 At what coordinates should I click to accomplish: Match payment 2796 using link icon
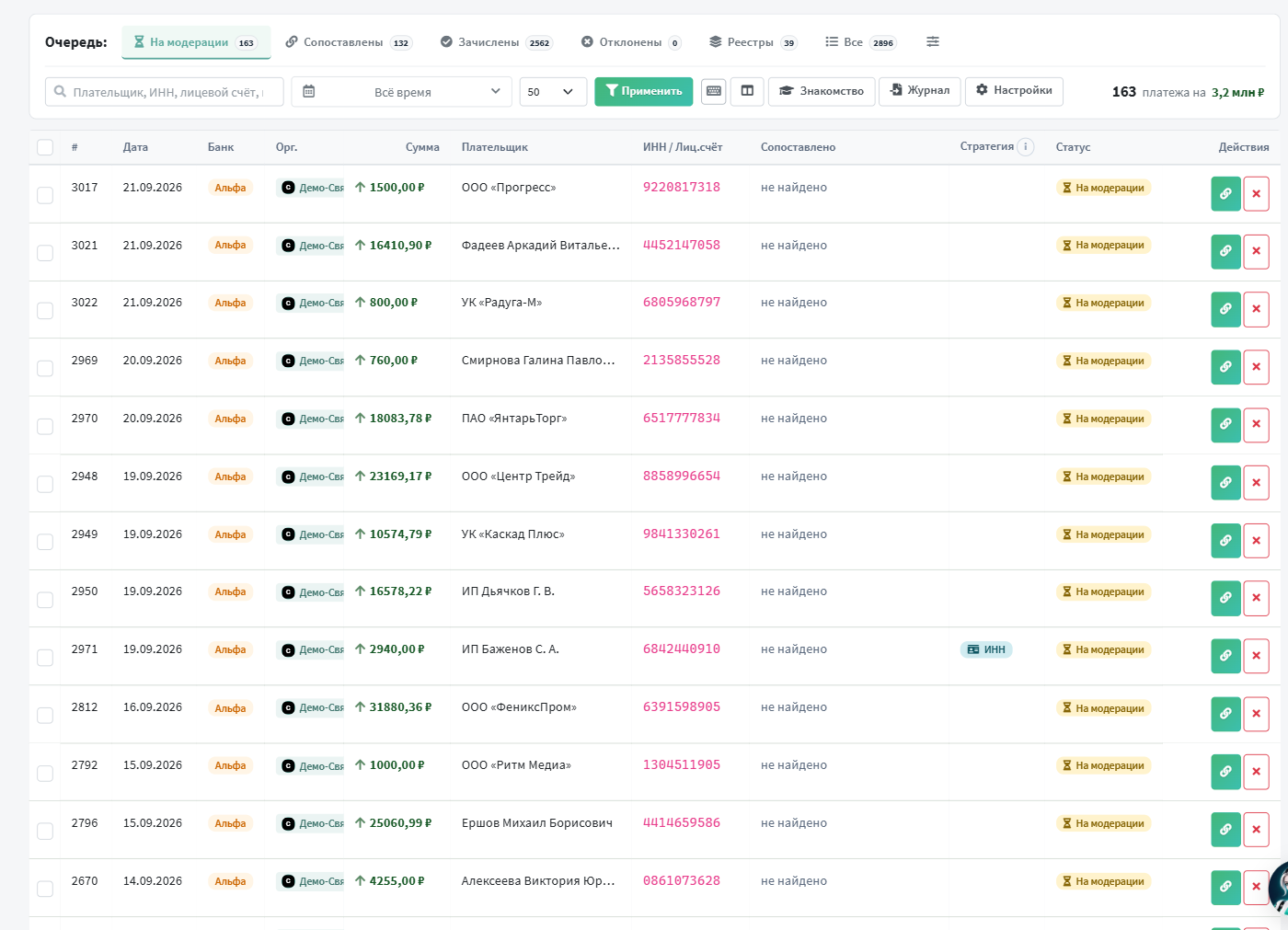[x=1225, y=830]
